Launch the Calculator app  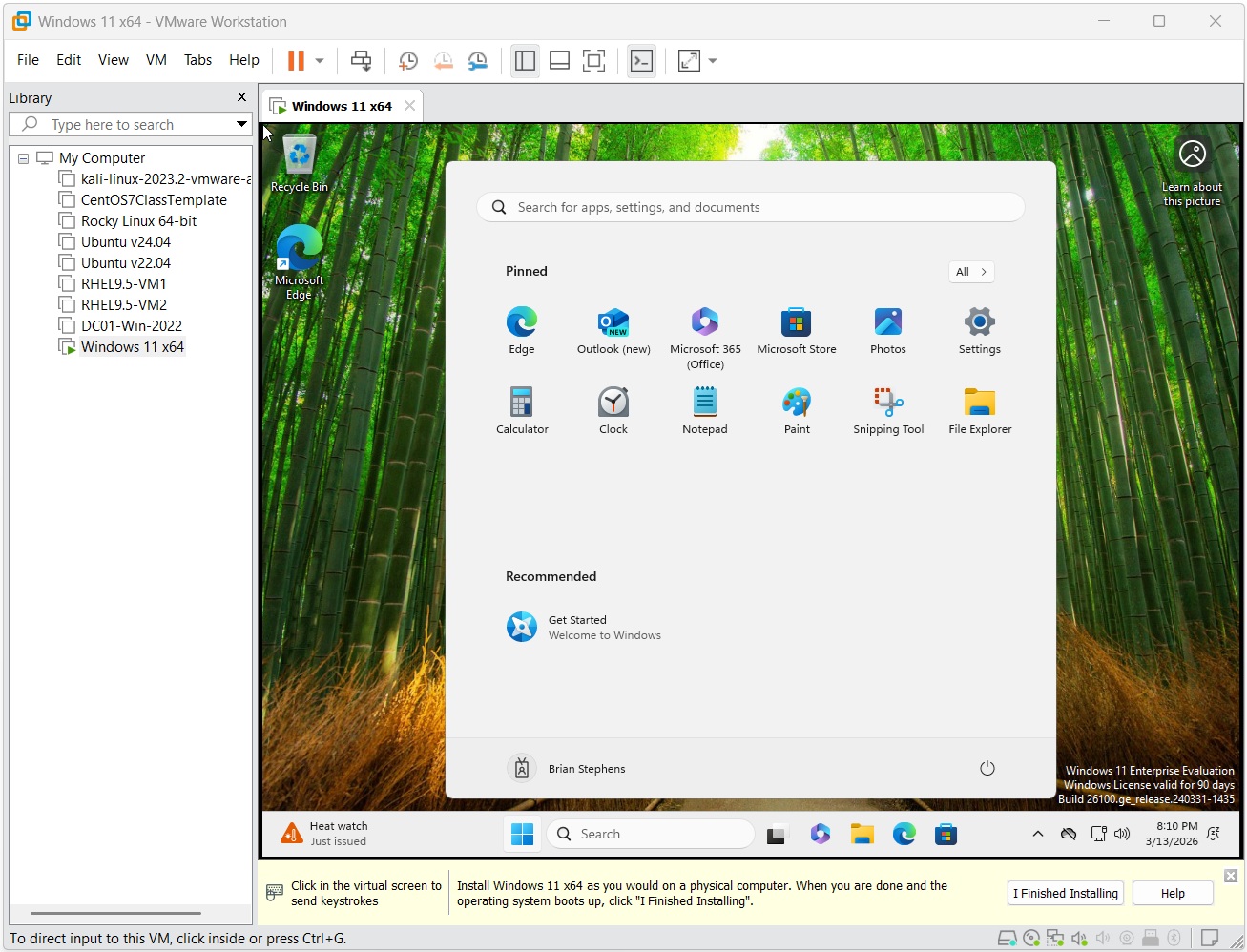pyautogui.click(x=522, y=410)
